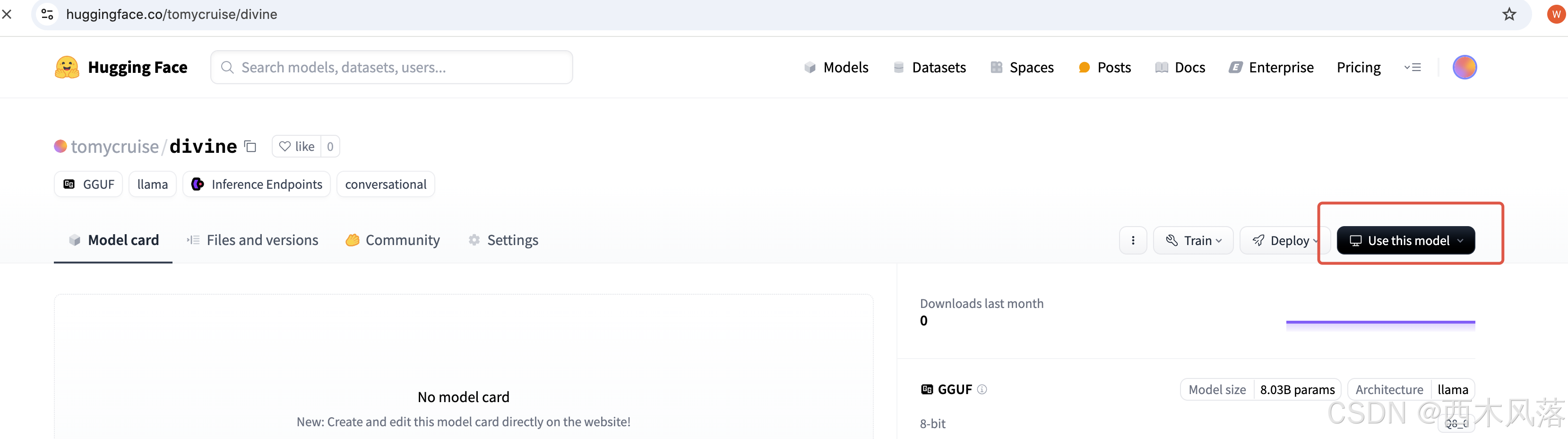1568x439 pixels.
Task: Click the llama tag
Action: coord(153,184)
